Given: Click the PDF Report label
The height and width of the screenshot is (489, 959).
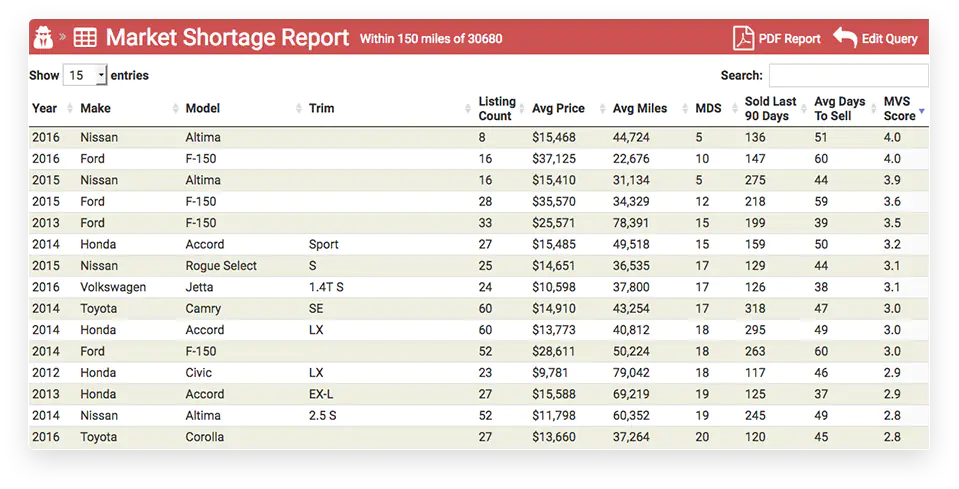Looking at the screenshot, I should (x=790, y=39).
